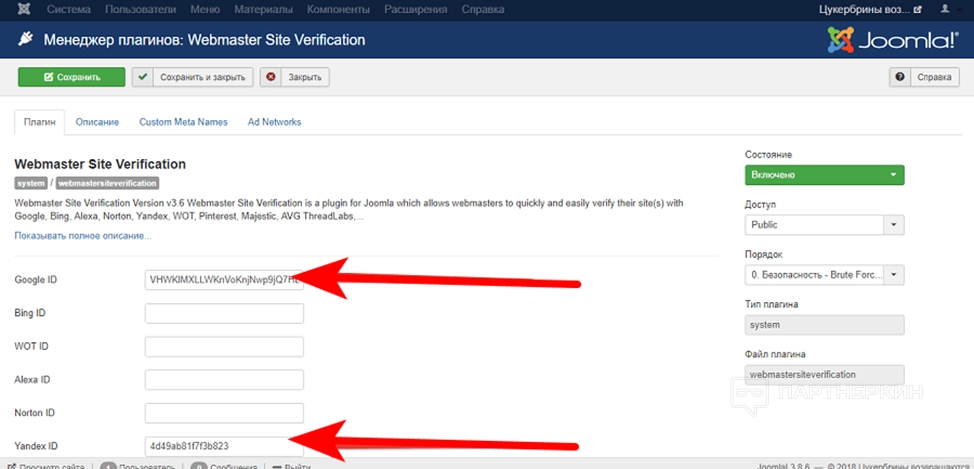
Task: Click the Norton ID label
Action: 35,413
